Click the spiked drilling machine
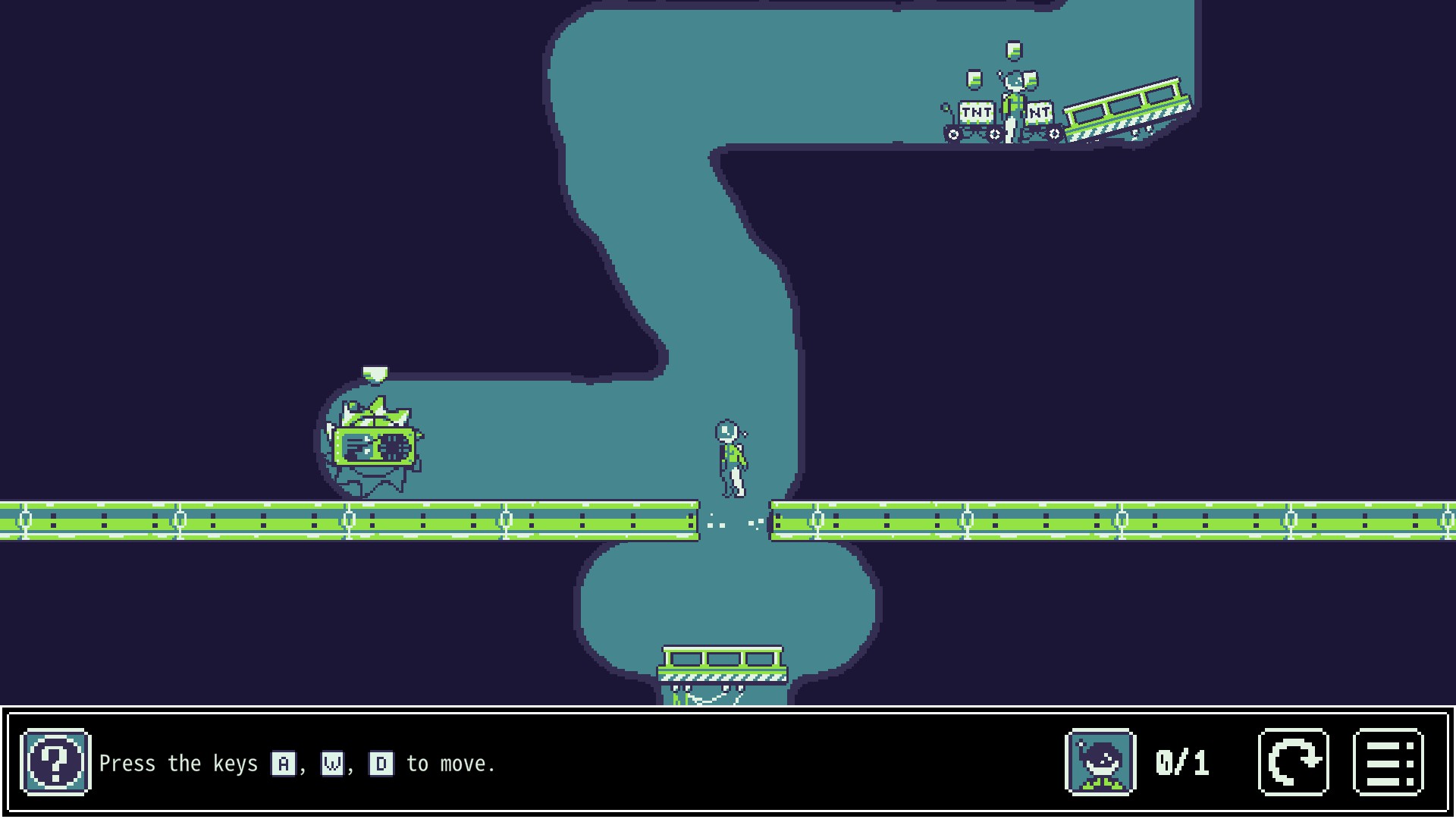 (x=374, y=447)
